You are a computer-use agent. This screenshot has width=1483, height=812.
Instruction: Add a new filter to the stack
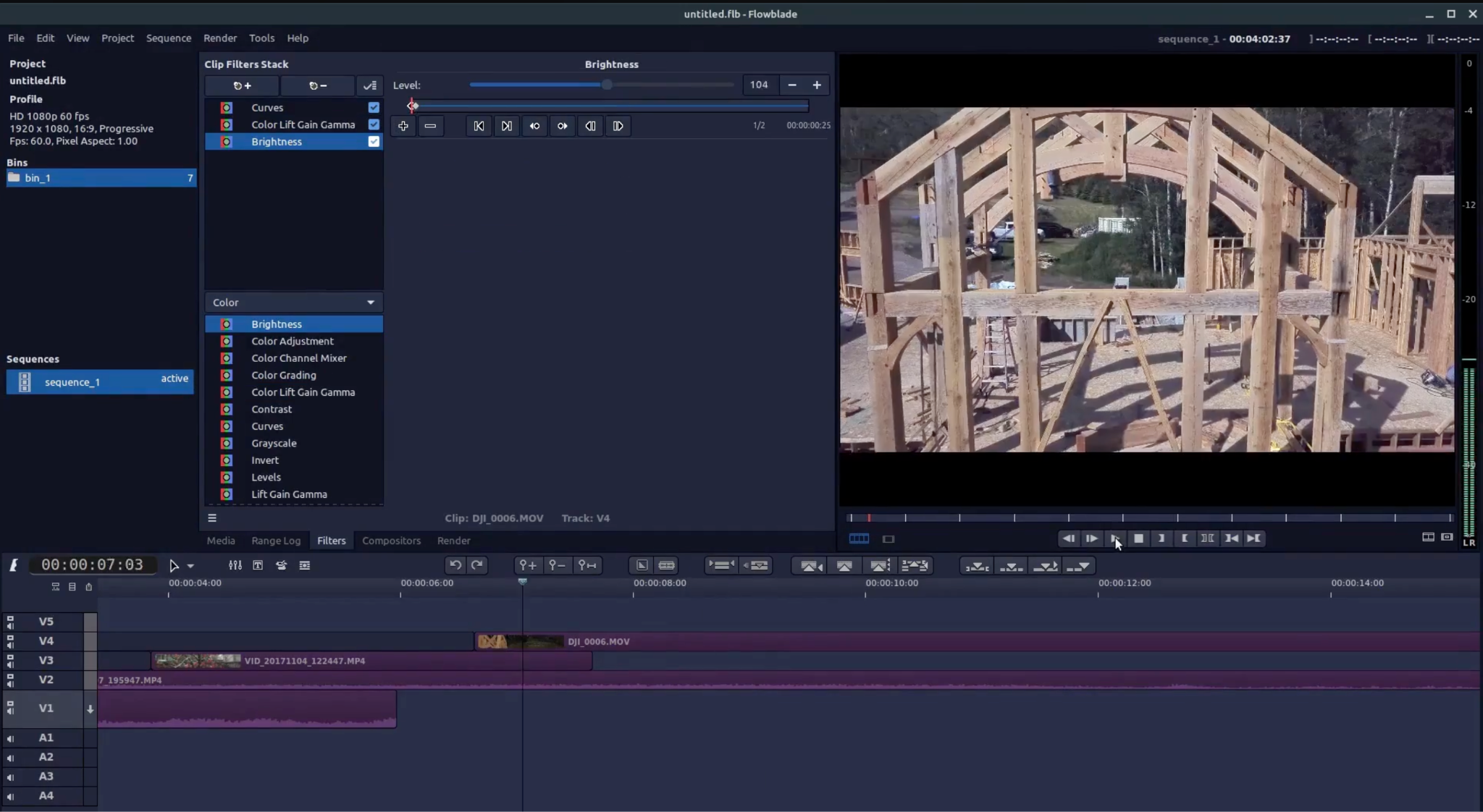coord(241,85)
